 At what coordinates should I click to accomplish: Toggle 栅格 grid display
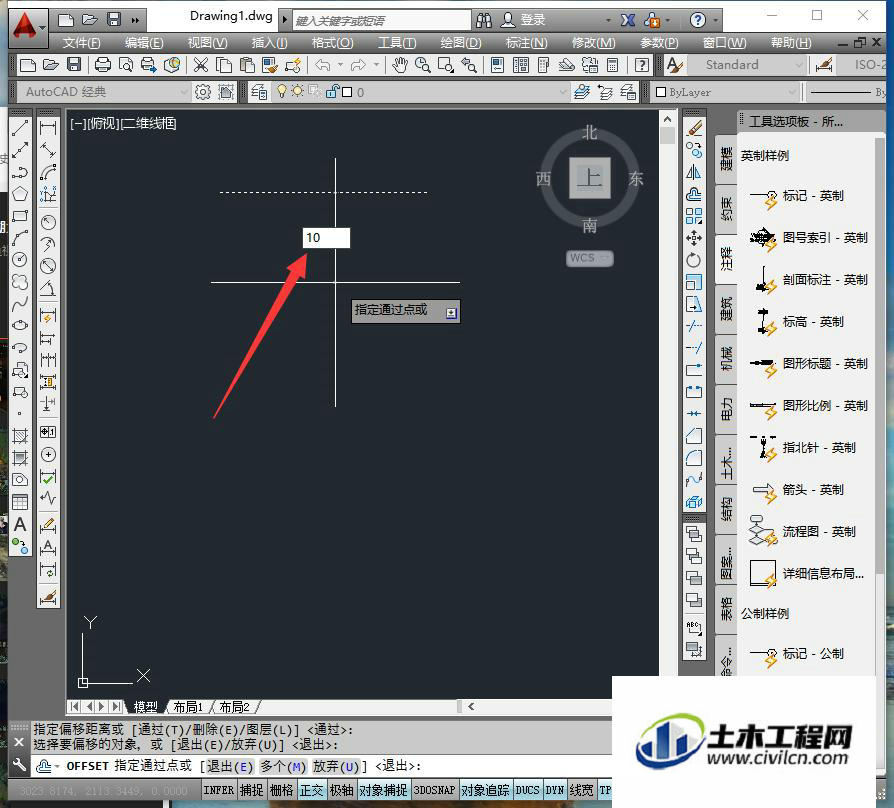[282, 790]
